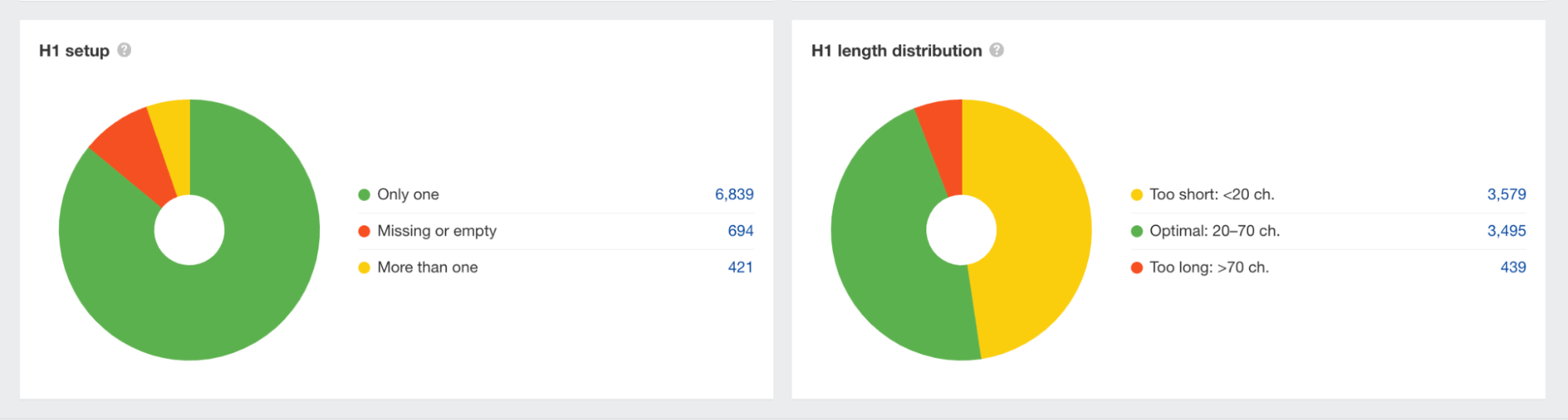Open the 694 Missing or empty count
Image resolution: width=1568 pixels, height=420 pixels.
pyautogui.click(x=740, y=231)
